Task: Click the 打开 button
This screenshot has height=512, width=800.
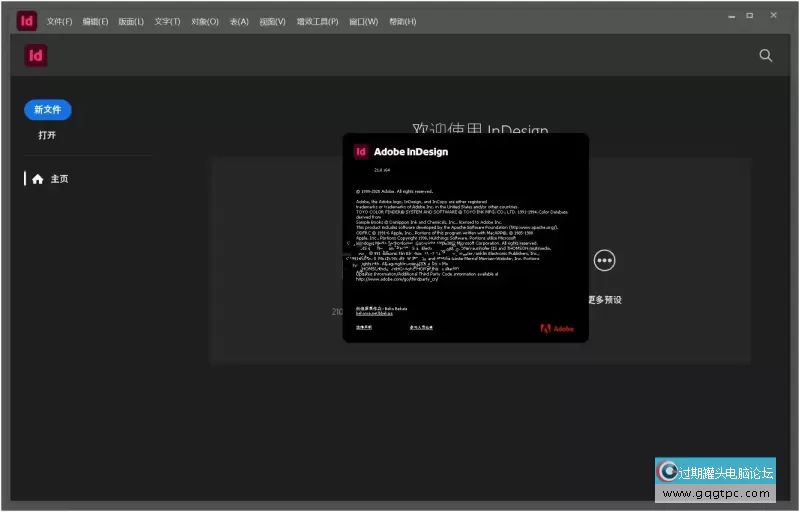Action: coord(47,135)
